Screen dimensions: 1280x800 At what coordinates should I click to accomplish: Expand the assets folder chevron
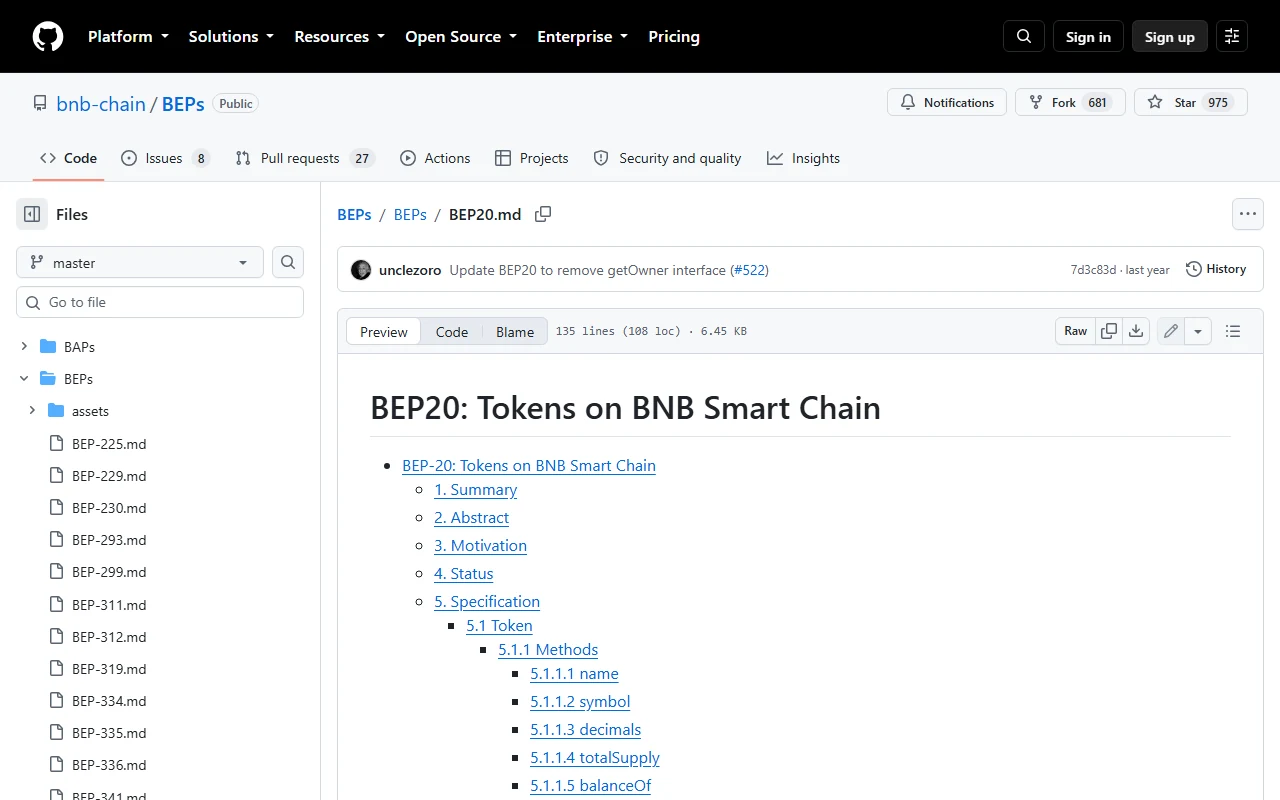click(x=32, y=411)
